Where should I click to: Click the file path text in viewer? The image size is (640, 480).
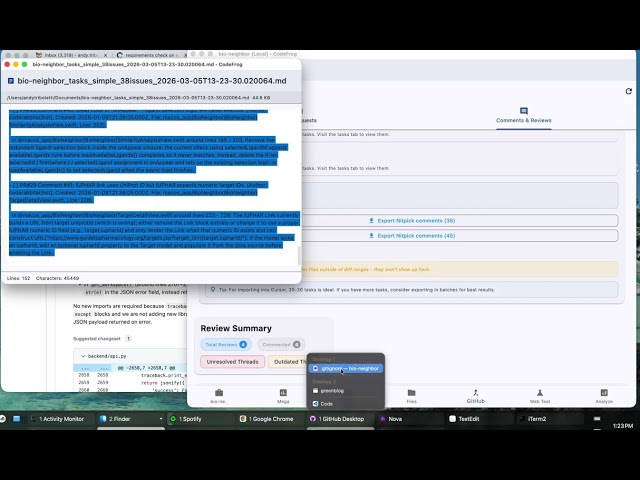pos(128,98)
